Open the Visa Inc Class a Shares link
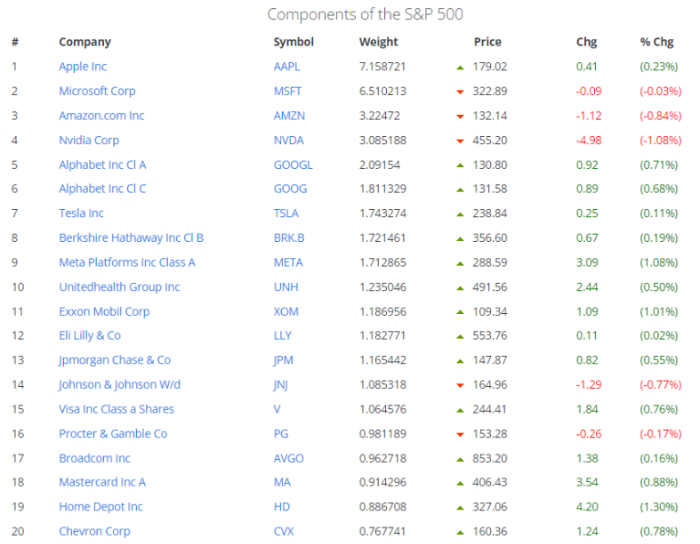Viewport: 700px width, 544px height. [117, 409]
